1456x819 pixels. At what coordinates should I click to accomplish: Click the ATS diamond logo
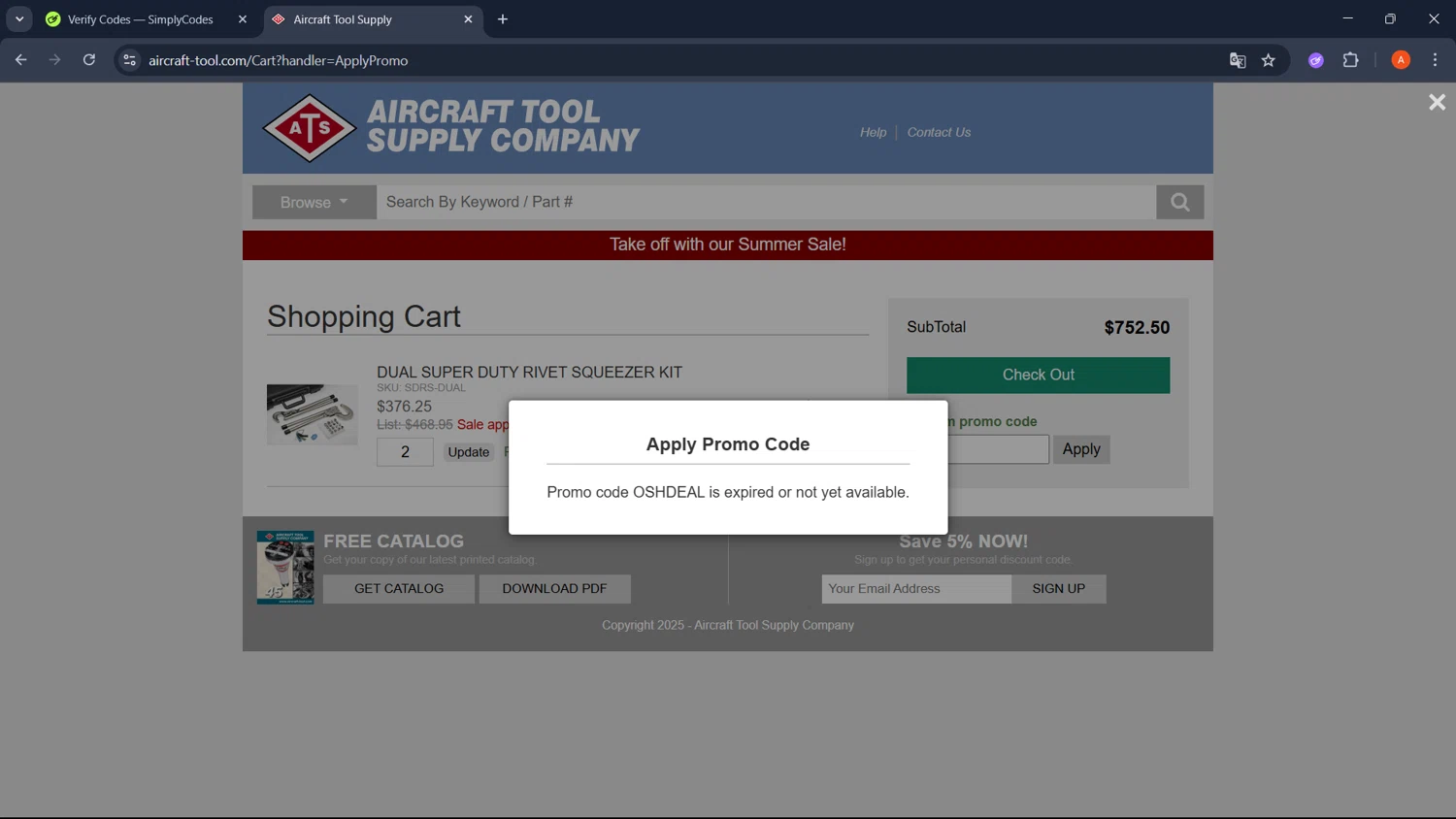click(310, 128)
